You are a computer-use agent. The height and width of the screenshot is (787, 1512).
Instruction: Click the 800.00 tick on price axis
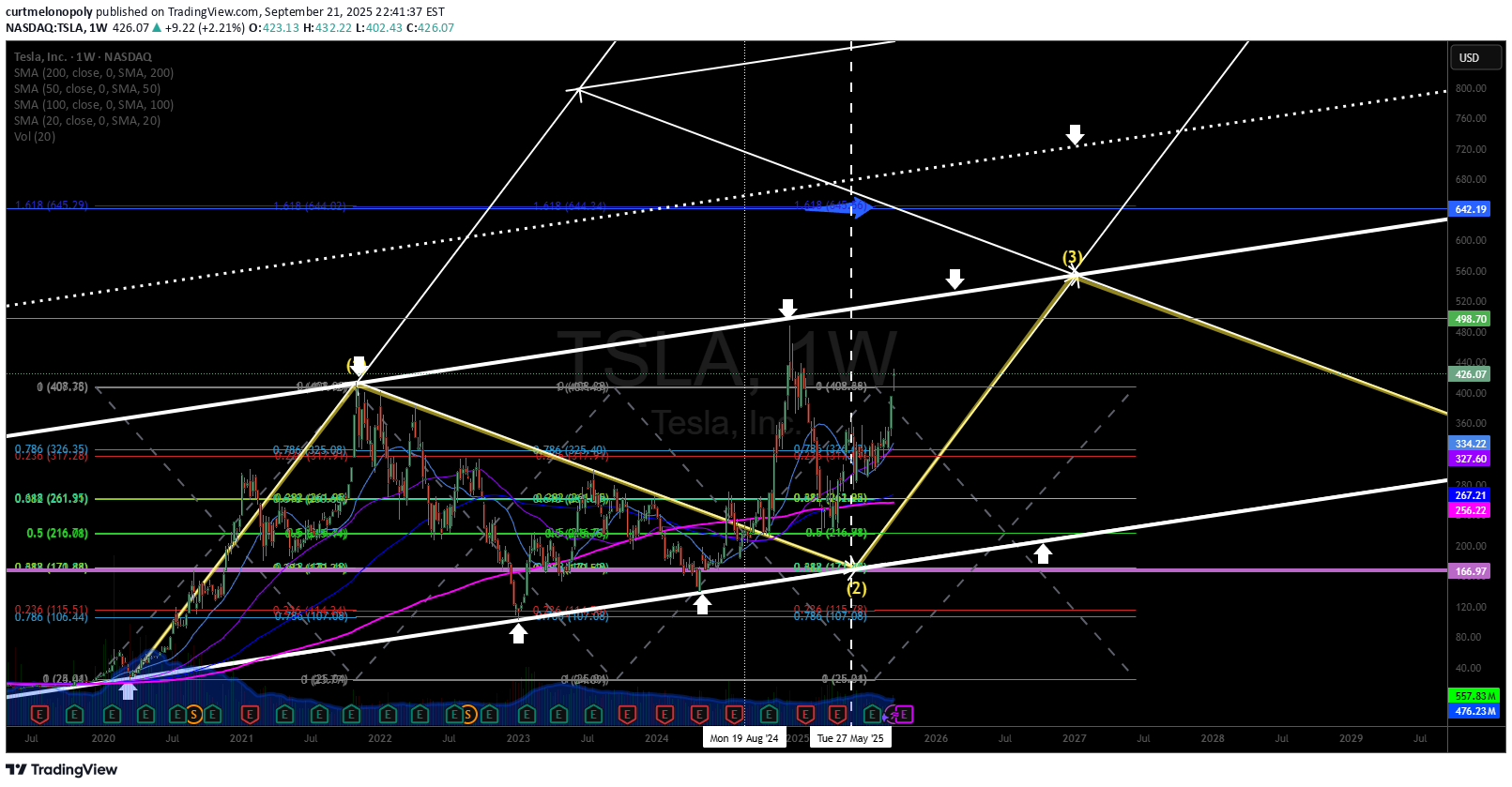(x=1471, y=88)
